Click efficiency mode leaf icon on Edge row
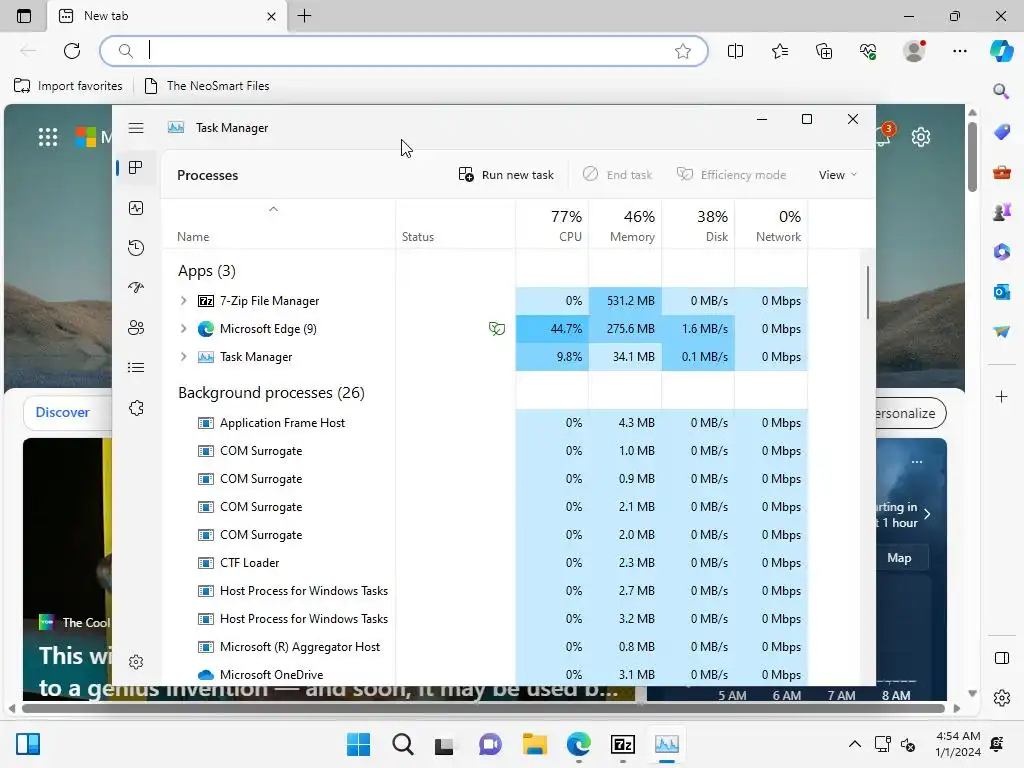This screenshot has width=1024, height=768. pyautogui.click(x=497, y=328)
